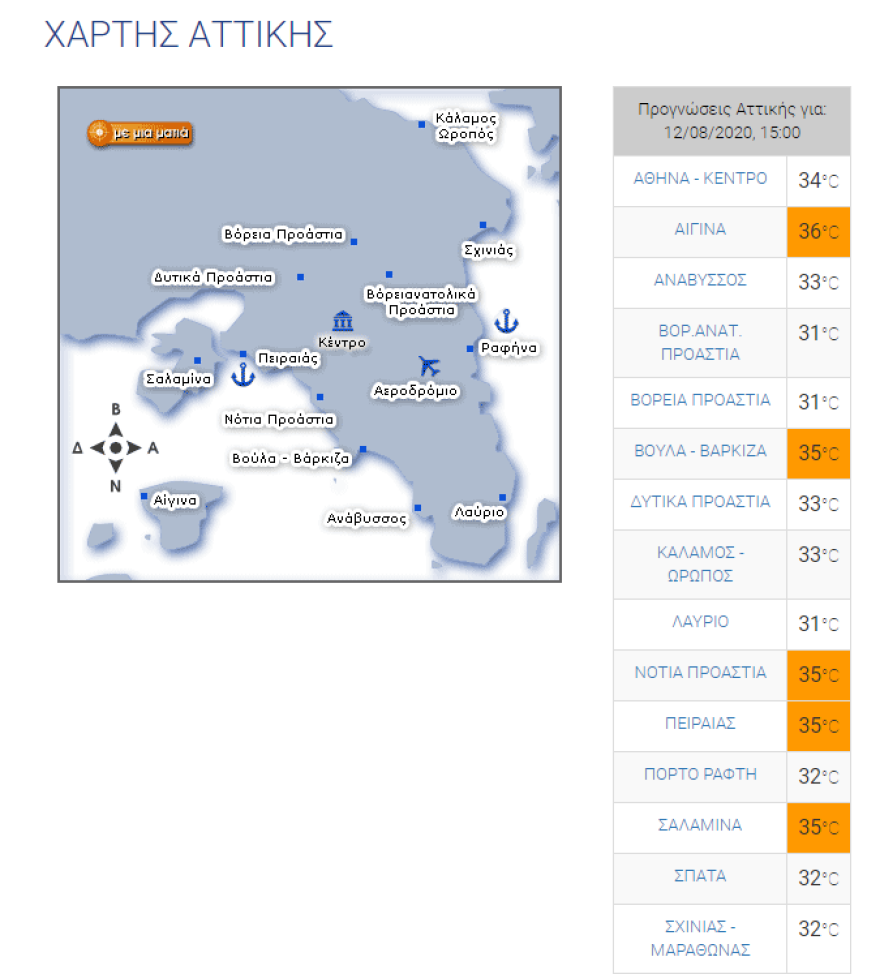Click the compass rose on the map

115,448
